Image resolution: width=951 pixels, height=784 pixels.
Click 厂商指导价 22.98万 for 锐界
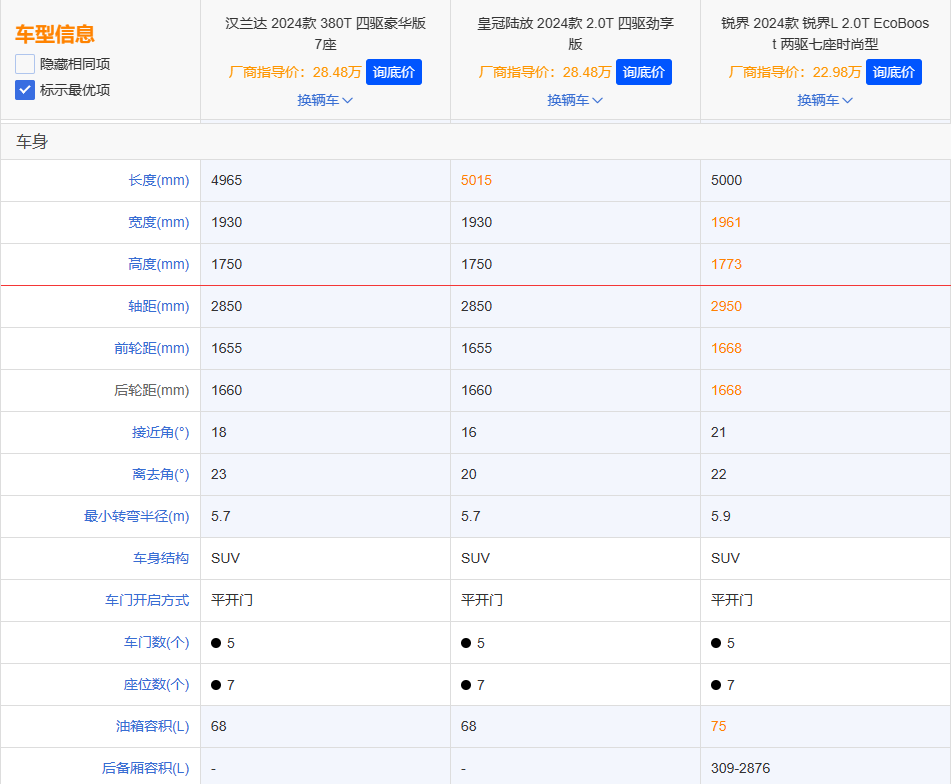(x=795, y=72)
